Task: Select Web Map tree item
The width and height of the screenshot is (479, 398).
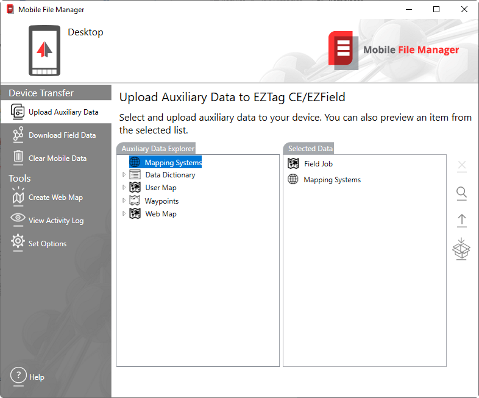Action: pyautogui.click(x=161, y=214)
